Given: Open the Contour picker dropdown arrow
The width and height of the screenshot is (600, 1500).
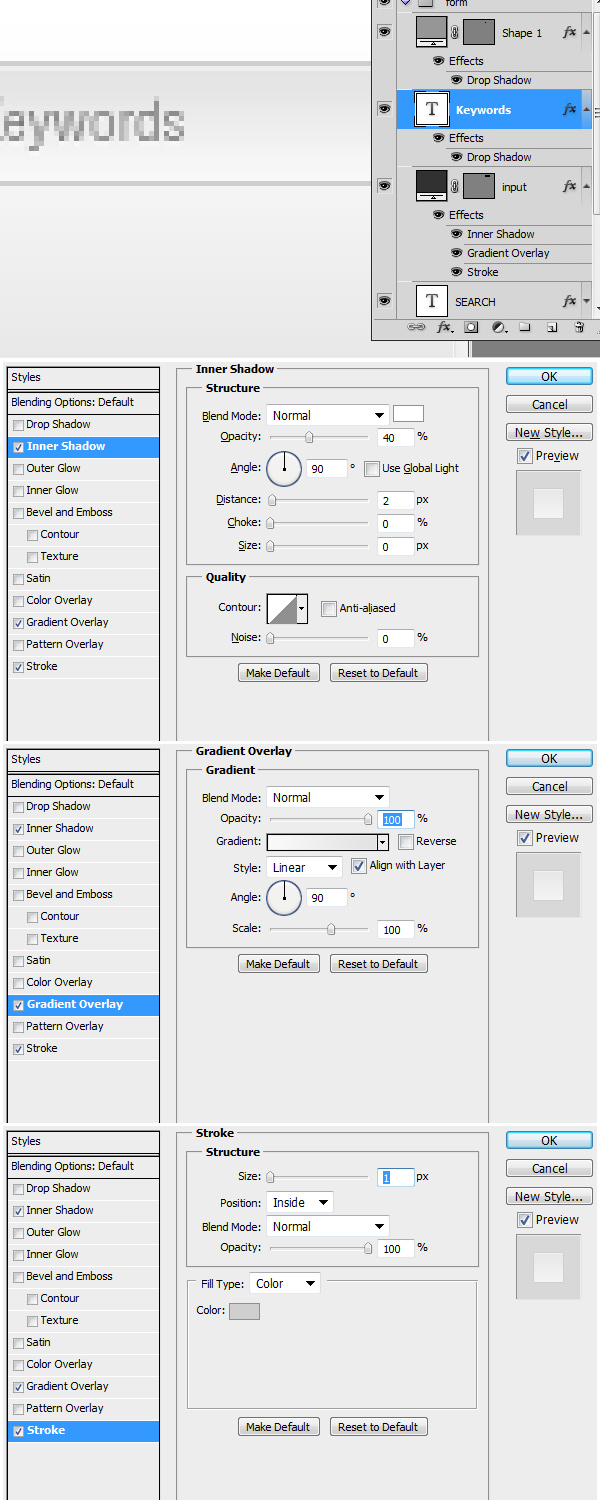Looking at the screenshot, I should (x=302, y=608).
